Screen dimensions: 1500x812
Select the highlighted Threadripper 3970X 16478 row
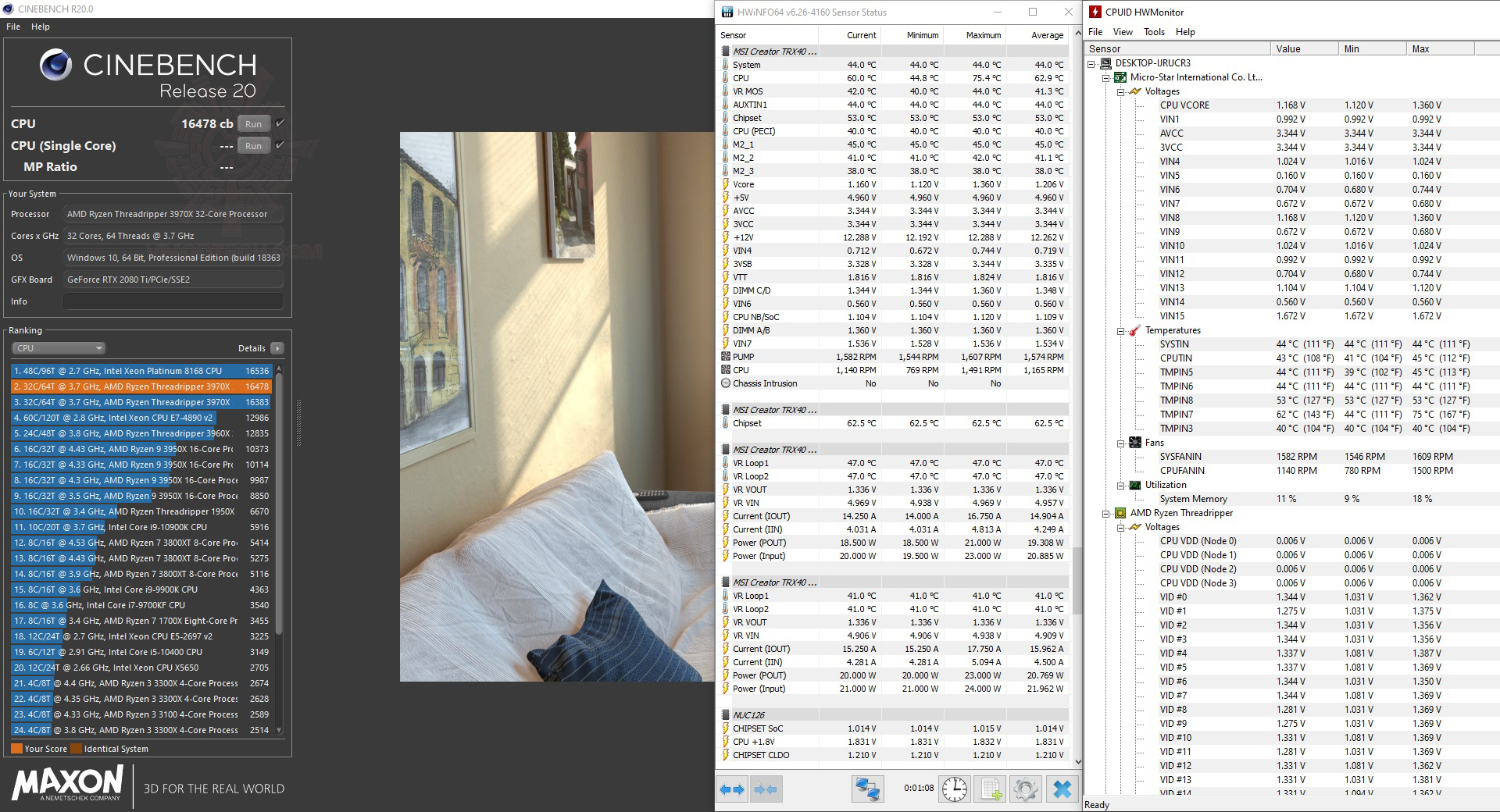coord(141,386)
